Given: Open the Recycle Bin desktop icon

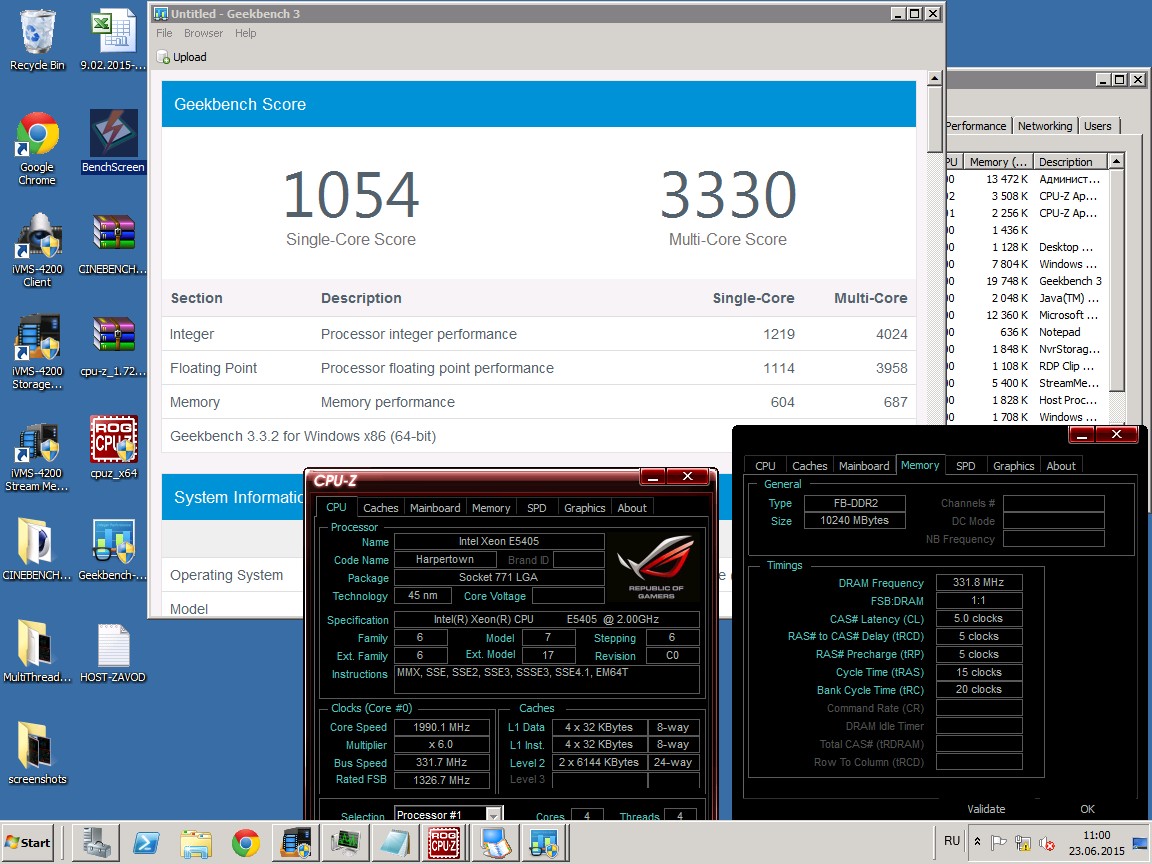Looking at the screenshot, I should (x=37, y=41).
